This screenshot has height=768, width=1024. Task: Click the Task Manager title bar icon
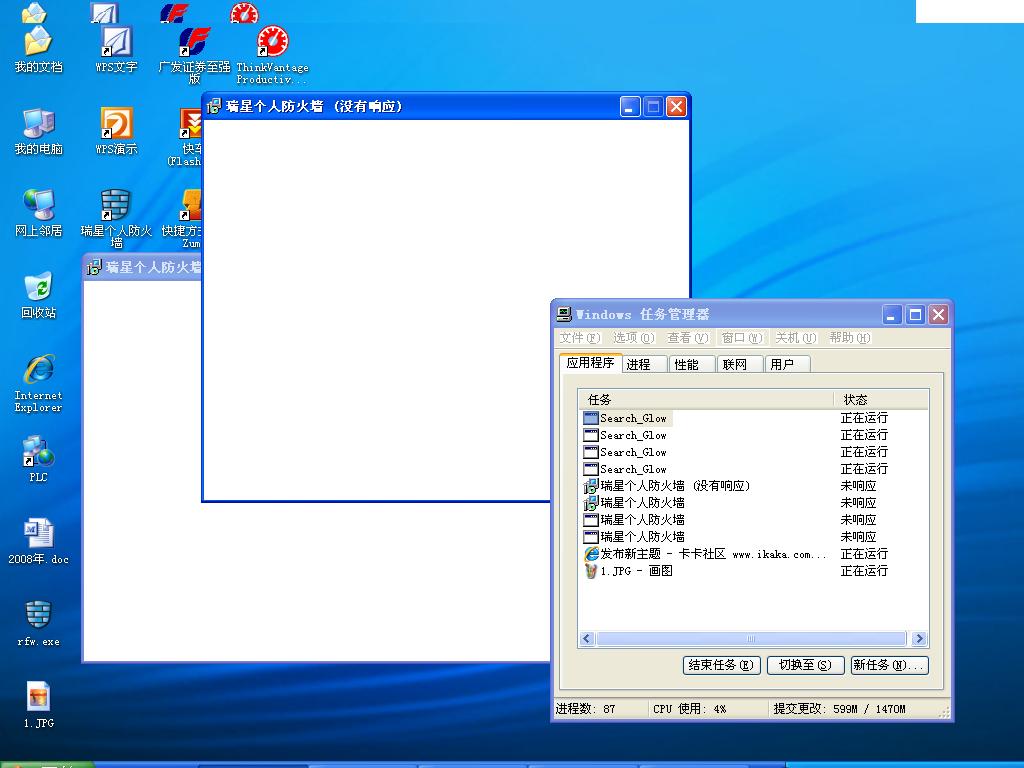564,314
